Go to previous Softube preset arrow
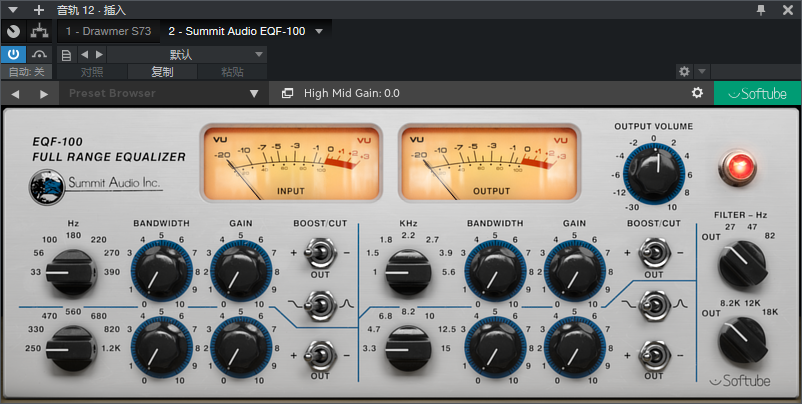The width and height of the screenshot is (802, 404). pyautogui.click(x=15, y=94)
